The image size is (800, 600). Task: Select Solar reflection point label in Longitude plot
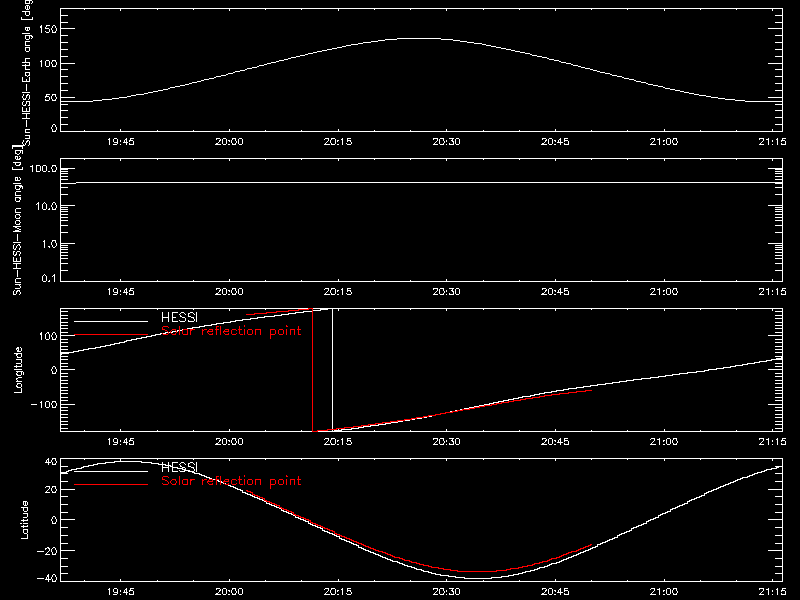click(231, 331)
